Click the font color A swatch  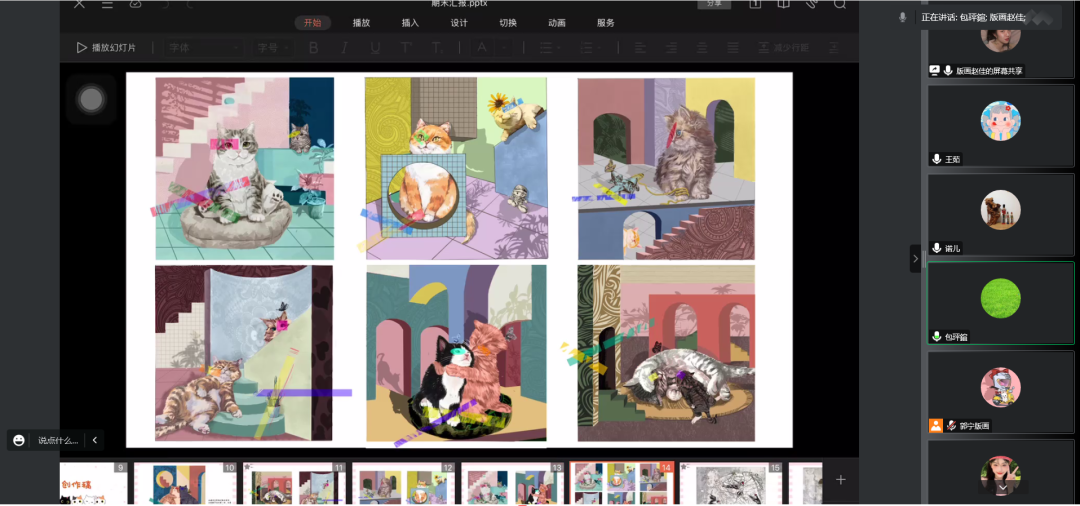[482, 48]
